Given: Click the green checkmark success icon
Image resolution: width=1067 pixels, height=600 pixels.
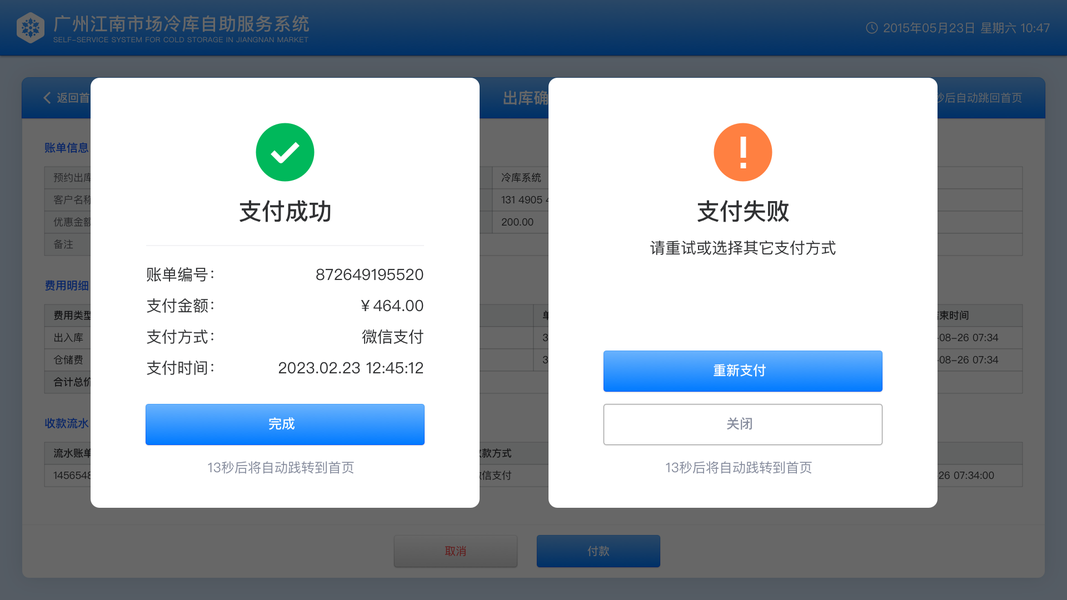Looking at the screenshot, I should coord(284,152).
